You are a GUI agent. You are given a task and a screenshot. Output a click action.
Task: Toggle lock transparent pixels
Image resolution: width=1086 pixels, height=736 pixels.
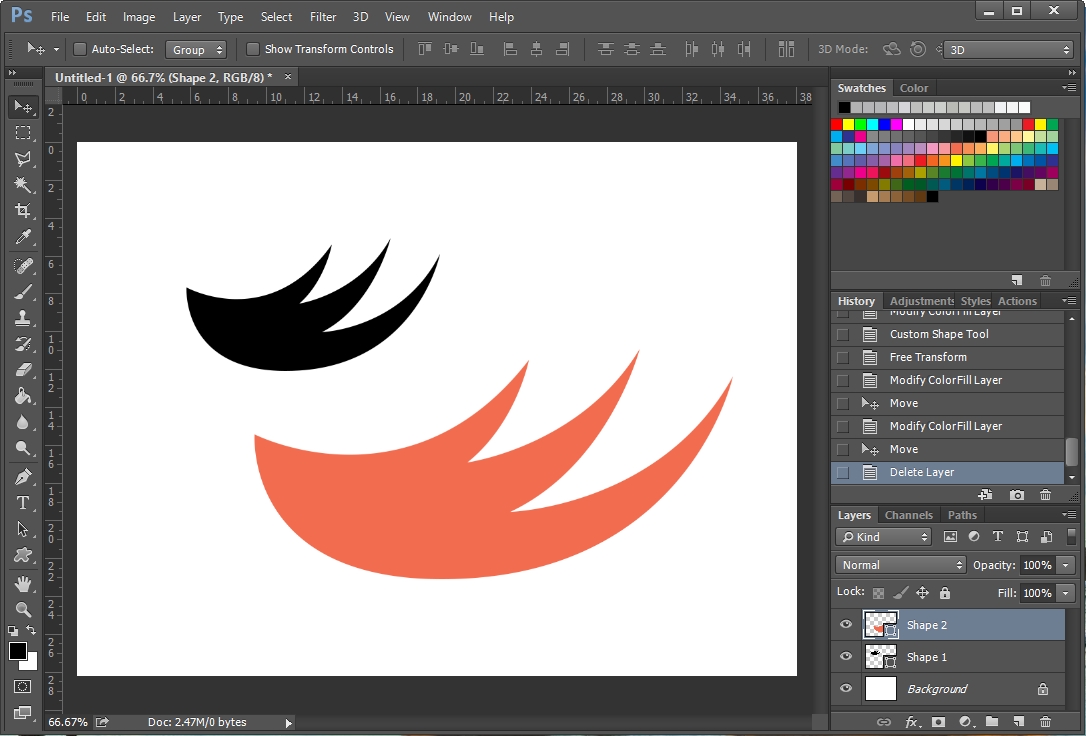click(x=878, y=593)
